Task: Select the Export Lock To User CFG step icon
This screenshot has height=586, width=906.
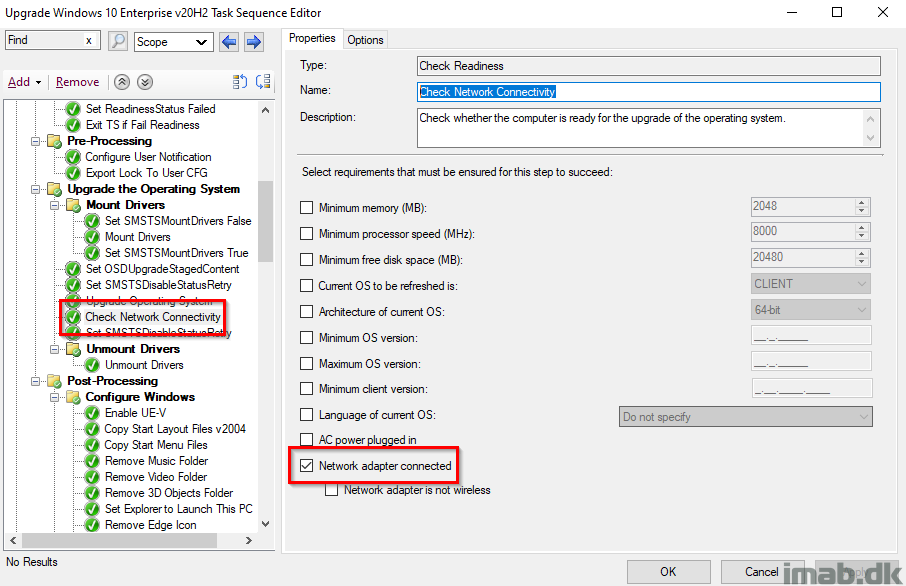Action: click(x=73, y=173)
